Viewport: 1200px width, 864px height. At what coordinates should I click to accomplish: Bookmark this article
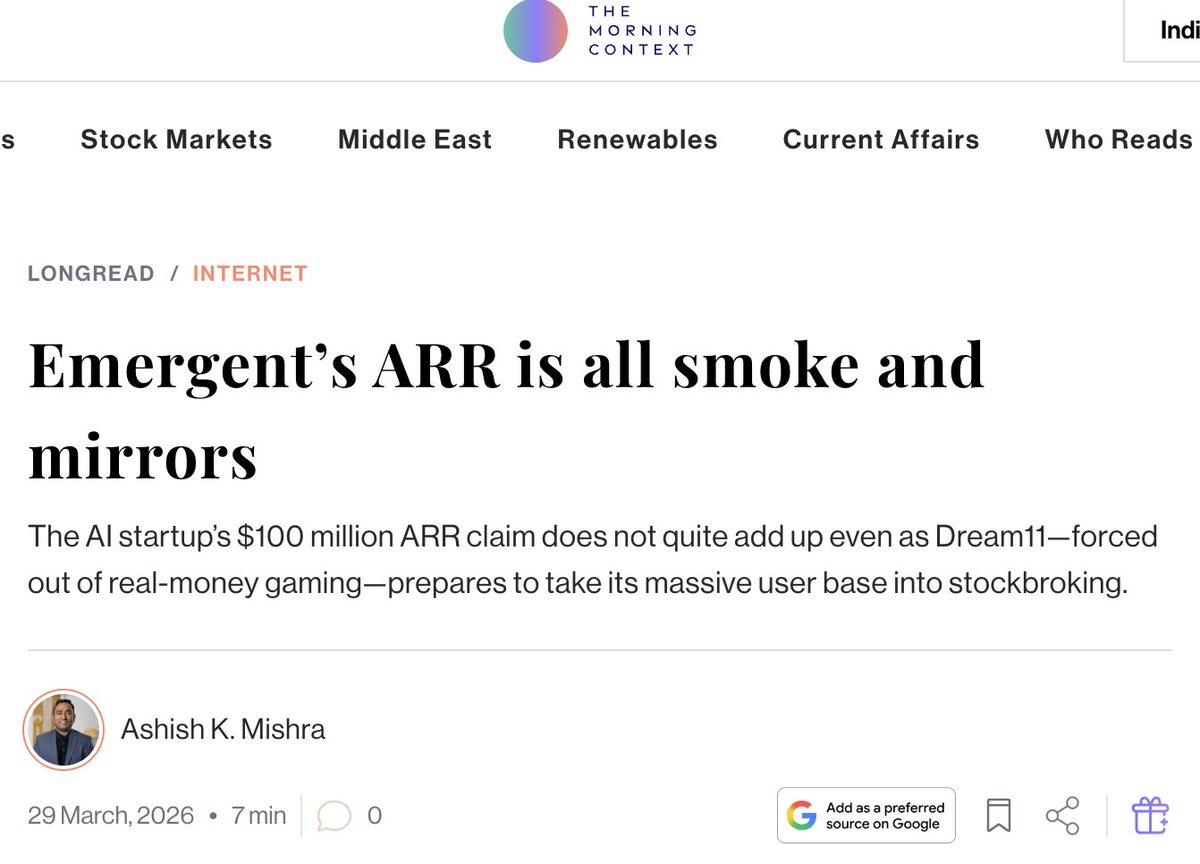pyautogui.click(x=998, y=816)
